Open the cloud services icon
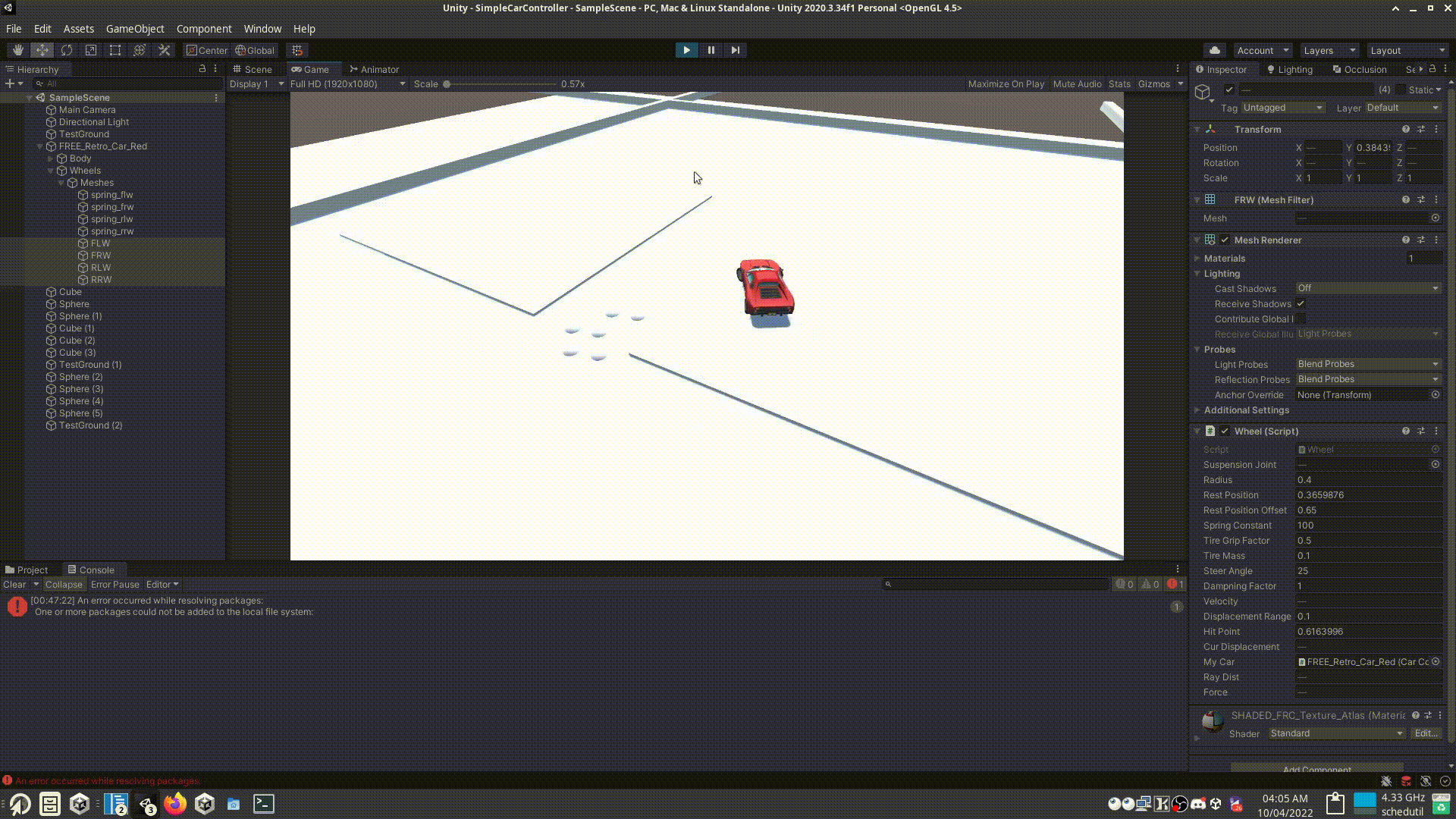 (x=1214, y=50)
